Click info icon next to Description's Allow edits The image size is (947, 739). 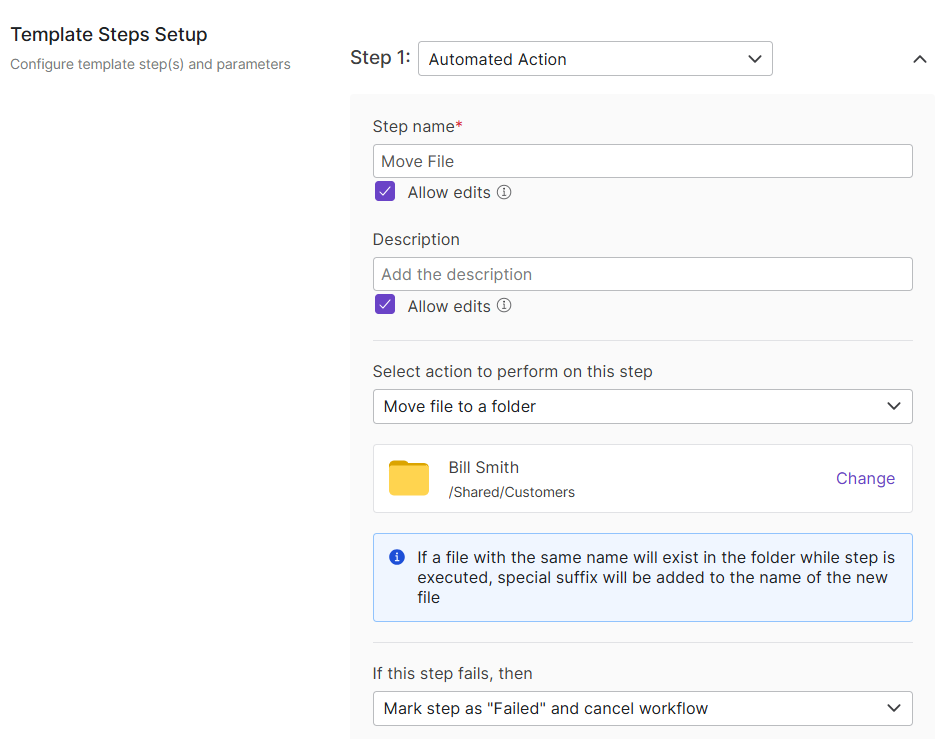pyautogui.click(x=504, y=306)
